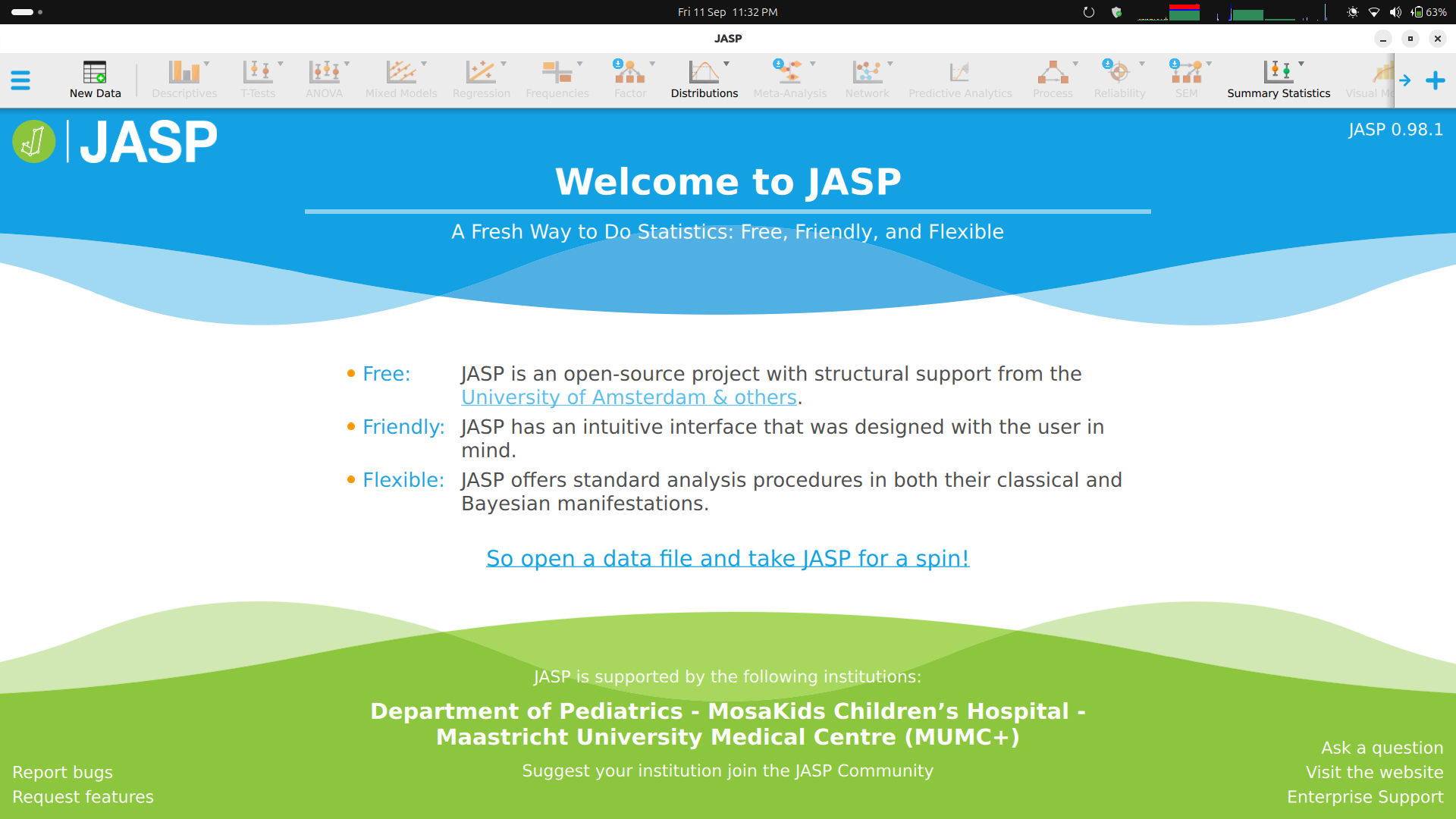Click the battery indicator at 63%

1429,12
